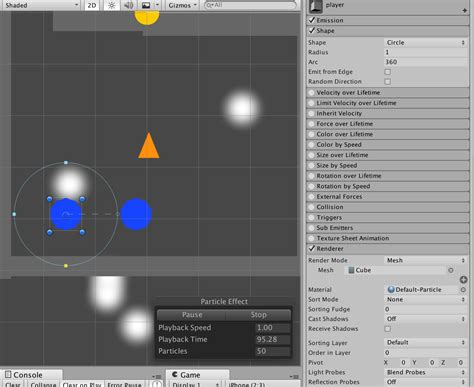This screenshot has height=387, width=474.
Task: Select the unselected blue circle sprite
Action: (136, 214)
